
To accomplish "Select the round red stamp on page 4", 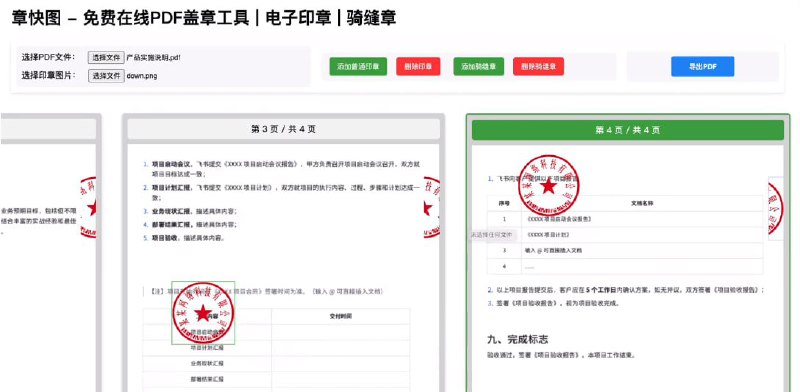I will 548,186.
